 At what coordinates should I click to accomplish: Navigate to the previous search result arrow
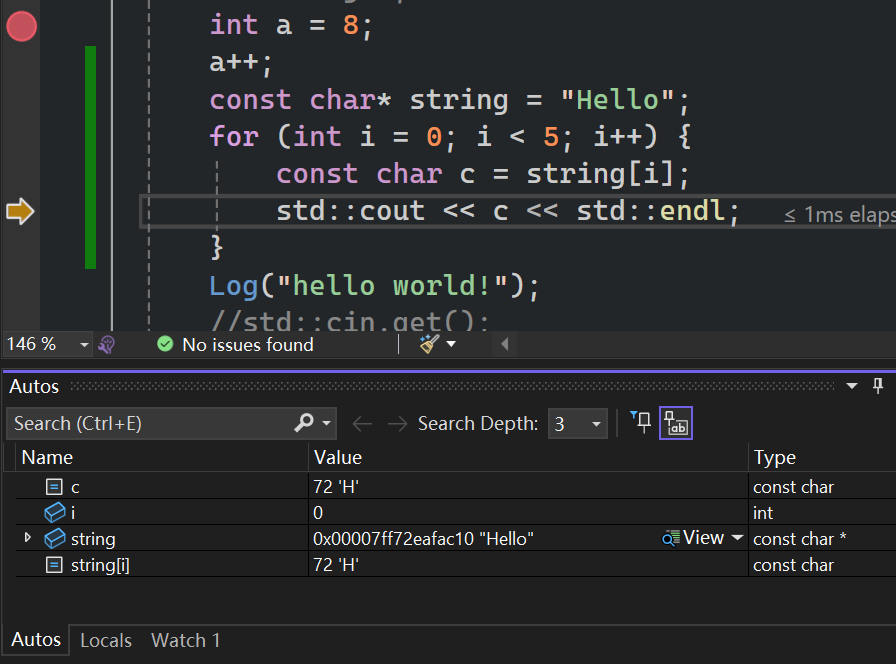[362, 424]
